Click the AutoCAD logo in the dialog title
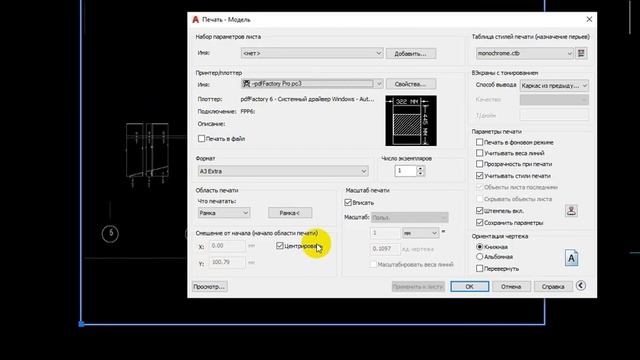 coord(196,20)
